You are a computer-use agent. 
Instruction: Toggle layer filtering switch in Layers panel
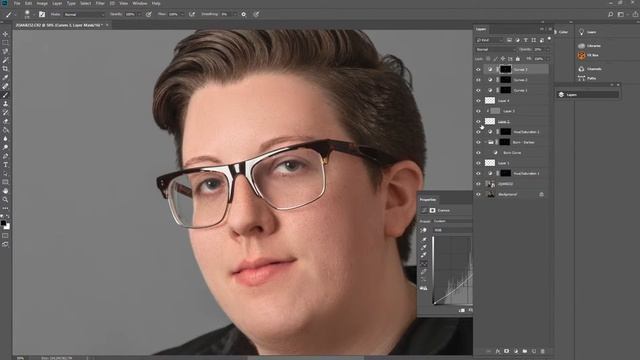[549, 39]
